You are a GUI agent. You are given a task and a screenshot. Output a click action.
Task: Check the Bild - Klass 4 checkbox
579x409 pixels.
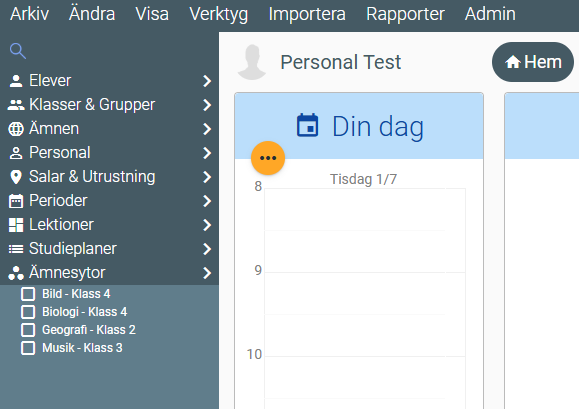[x=28, y=294]
